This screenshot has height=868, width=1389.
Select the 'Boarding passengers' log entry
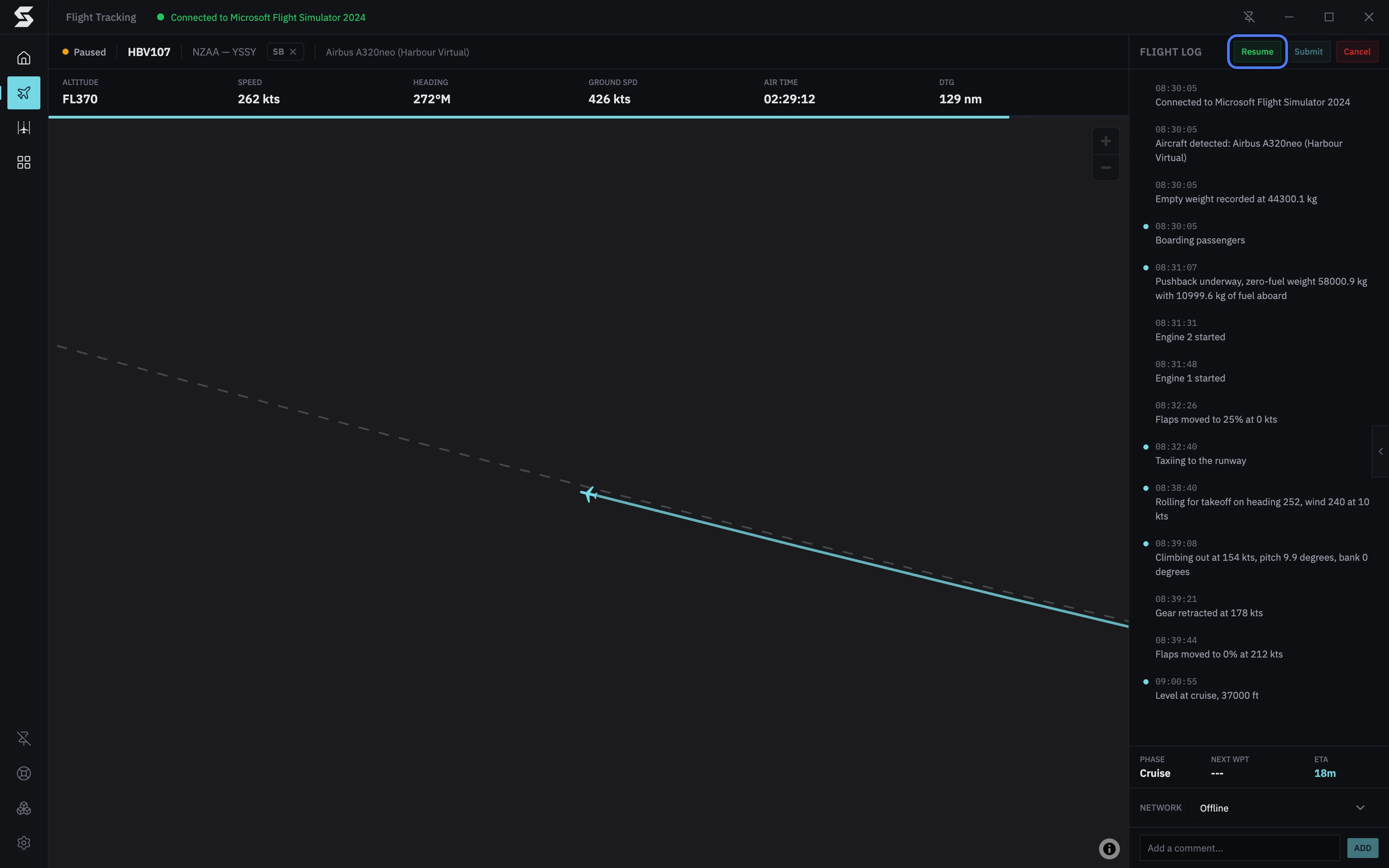coord(1200,240)
